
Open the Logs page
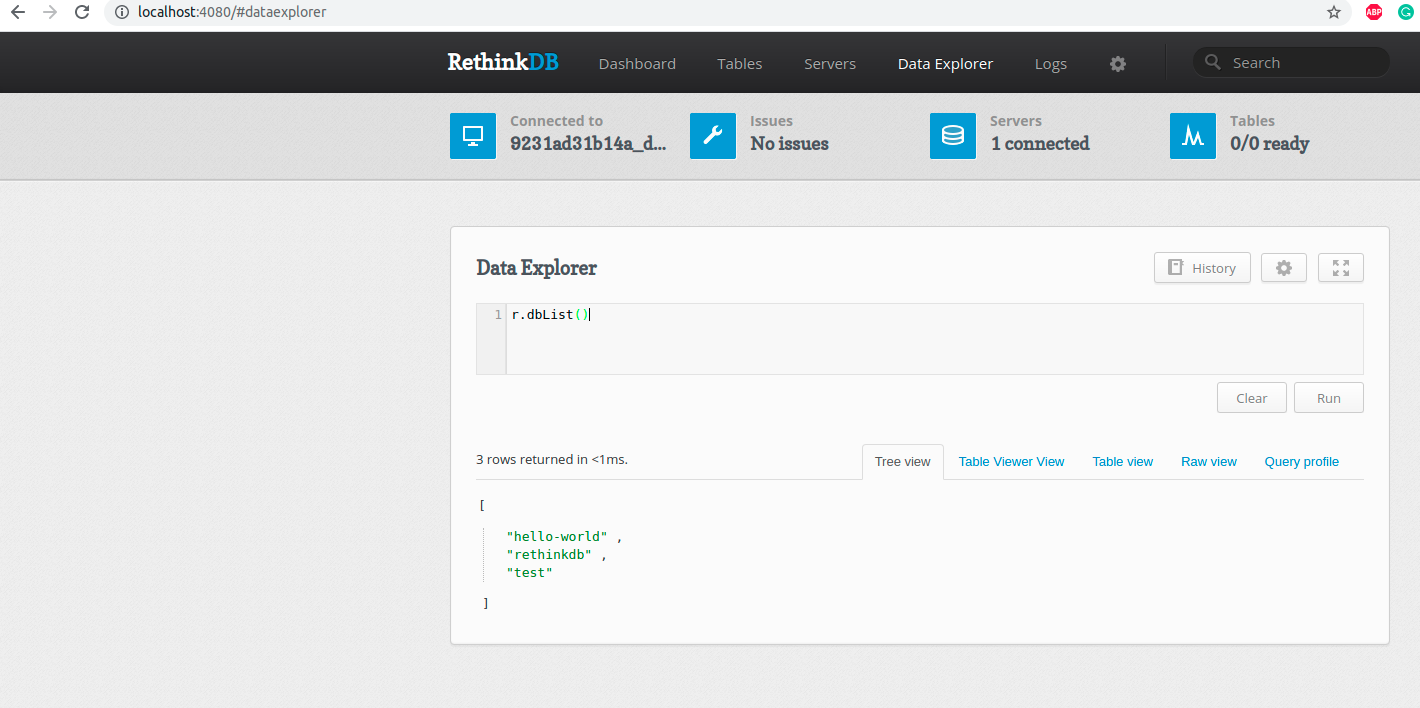(1051, 63)
